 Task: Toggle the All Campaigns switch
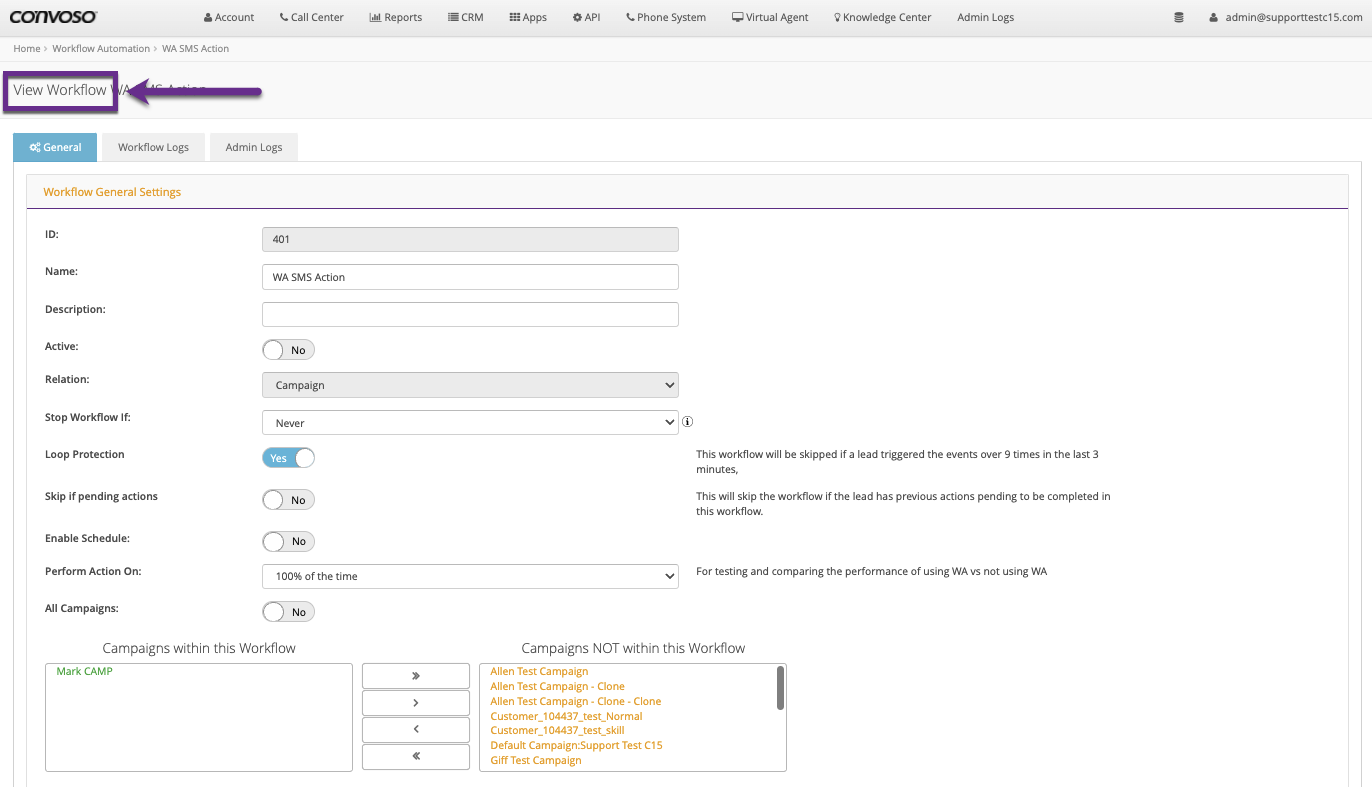[288, 611]
